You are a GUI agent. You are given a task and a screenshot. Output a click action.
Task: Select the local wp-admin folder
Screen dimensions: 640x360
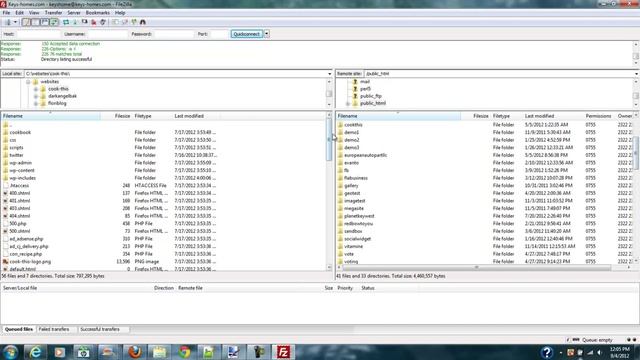20,163
